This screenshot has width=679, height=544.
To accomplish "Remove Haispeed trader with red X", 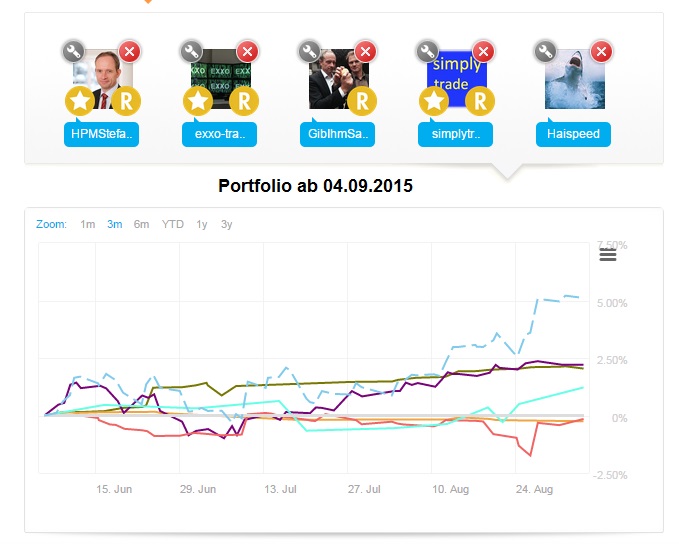I will click(601, 50).
